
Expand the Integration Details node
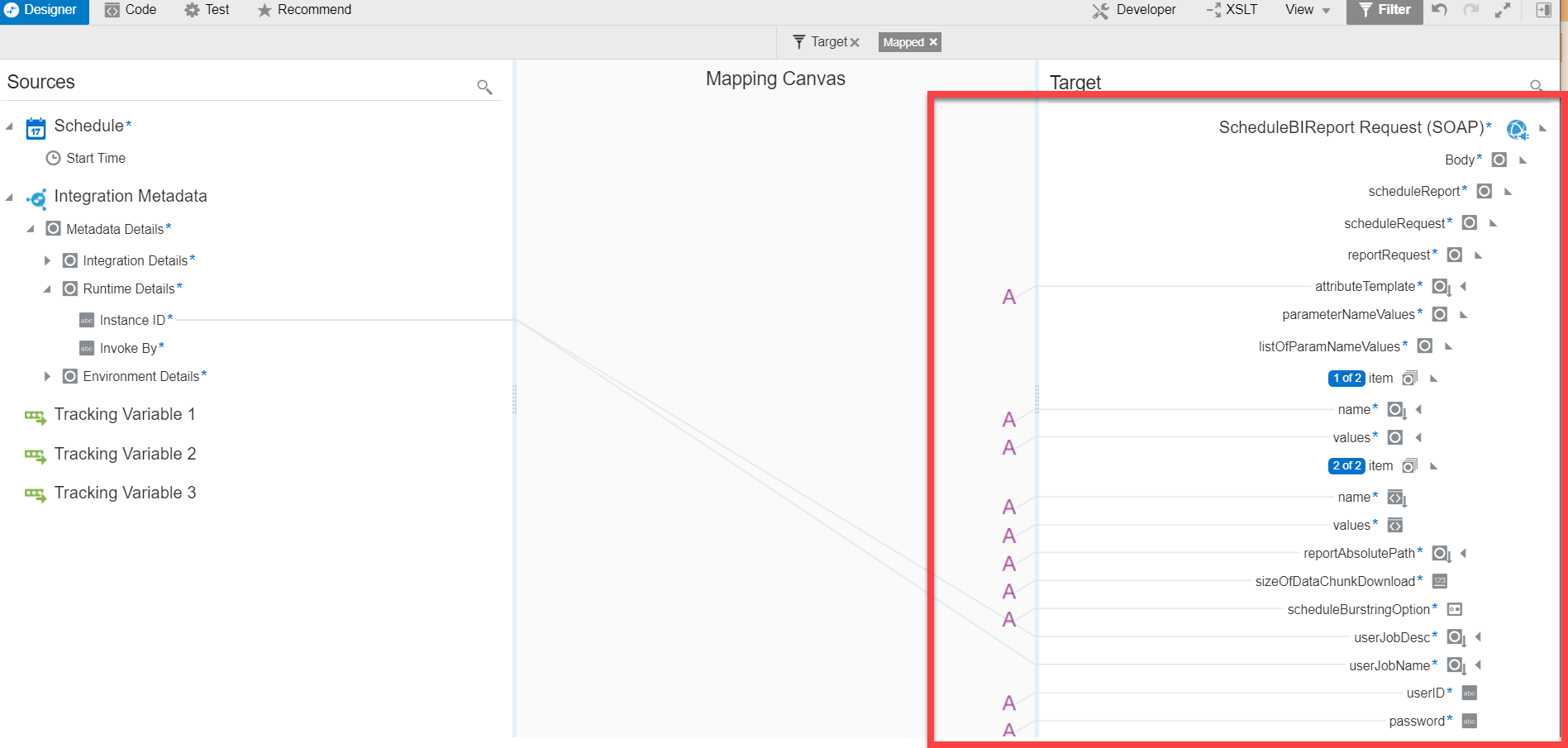coord(47,260)
